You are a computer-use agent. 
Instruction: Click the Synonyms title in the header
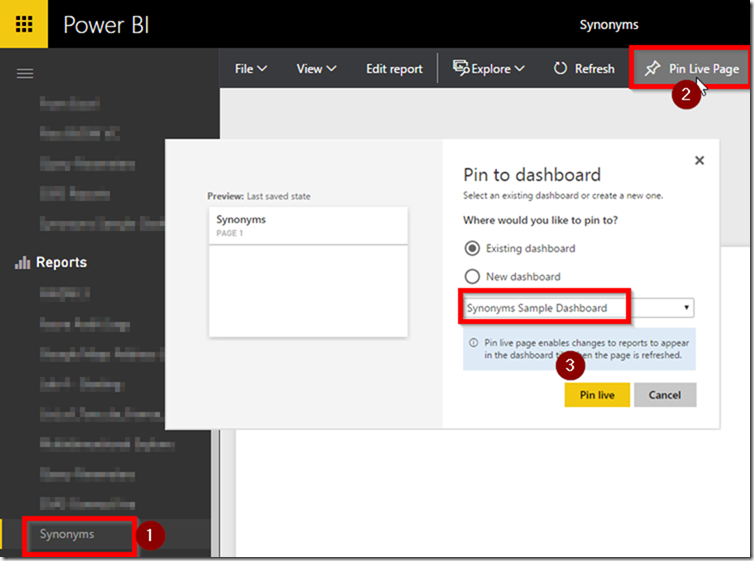pyautogui.click(x=609, y=25)
